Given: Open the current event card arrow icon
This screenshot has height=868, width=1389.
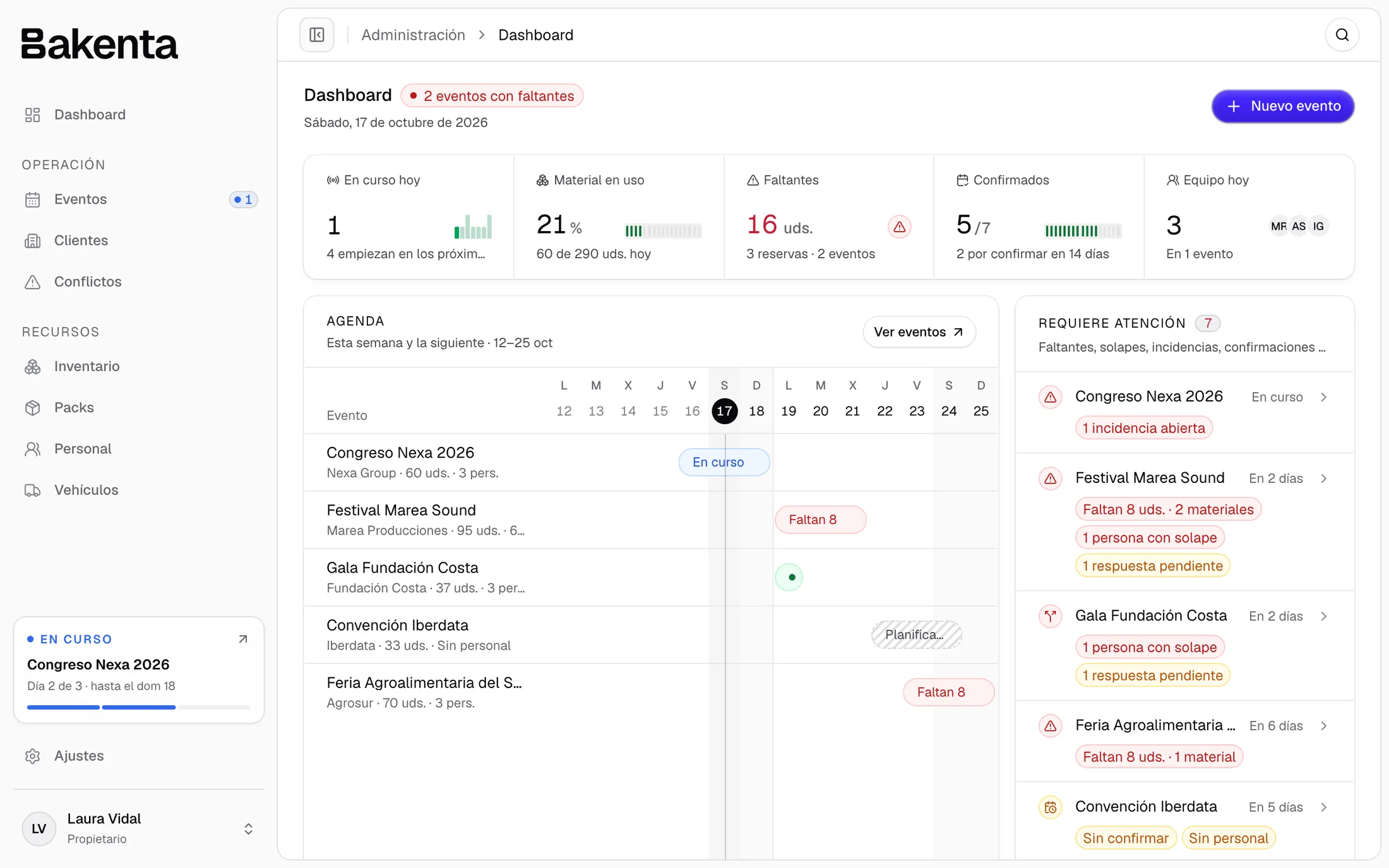Looking at the screenshot, I should click(x=243, y=639).
